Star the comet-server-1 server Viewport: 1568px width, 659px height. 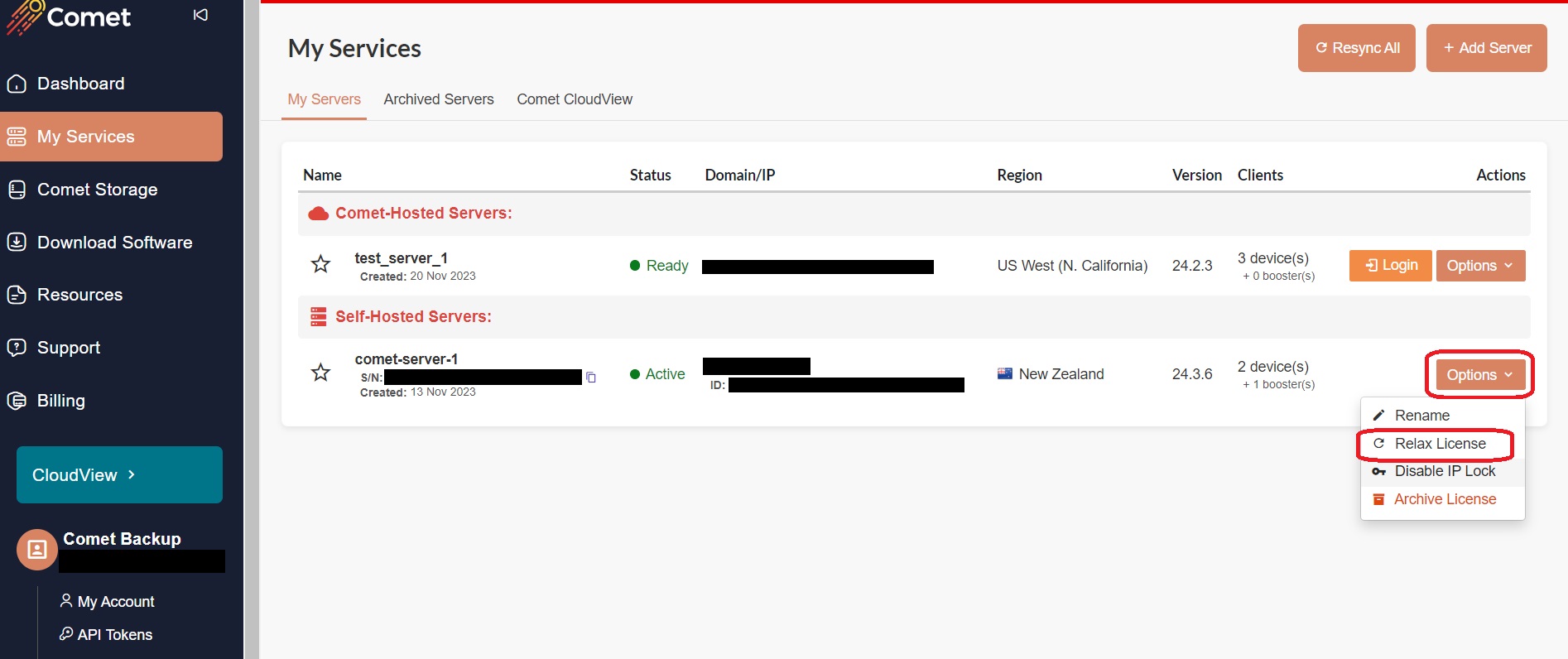[320, 373]
